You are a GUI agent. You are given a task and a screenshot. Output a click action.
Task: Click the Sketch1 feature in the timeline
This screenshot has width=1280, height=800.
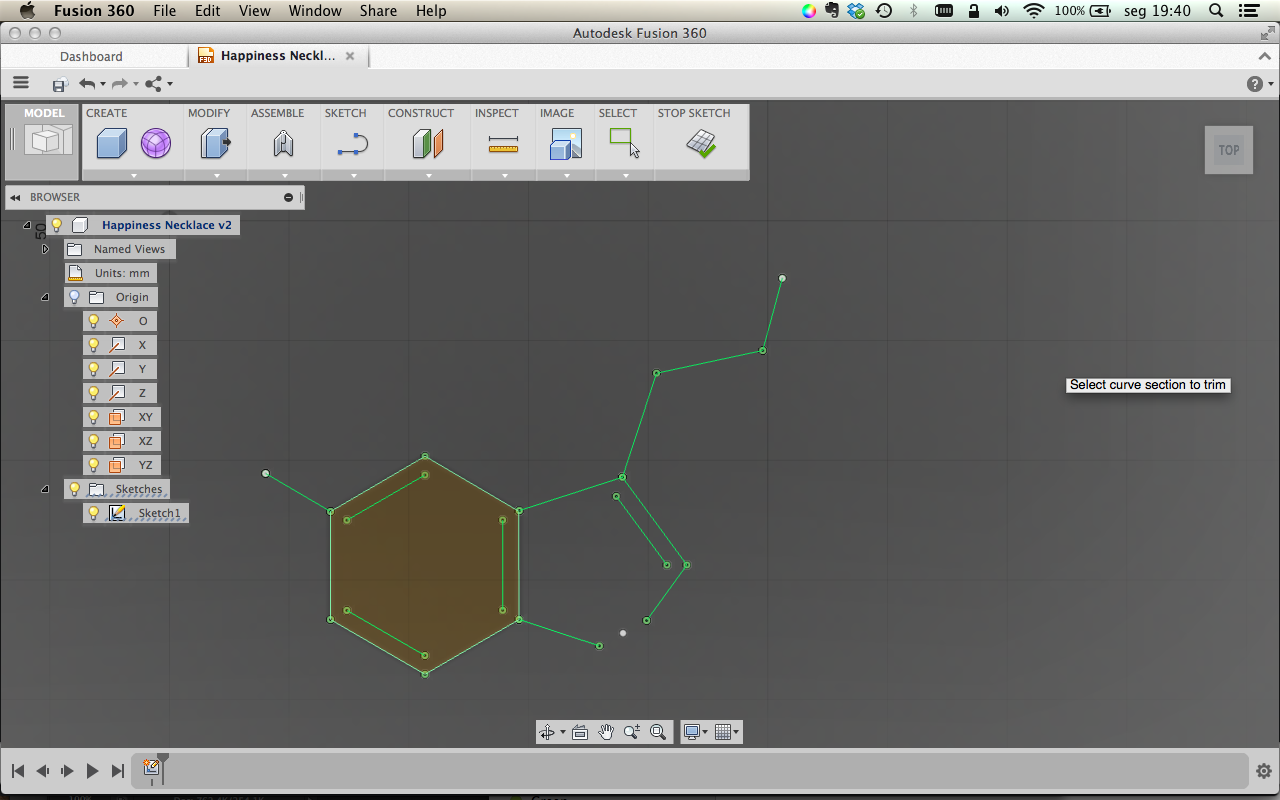(152, 768)
